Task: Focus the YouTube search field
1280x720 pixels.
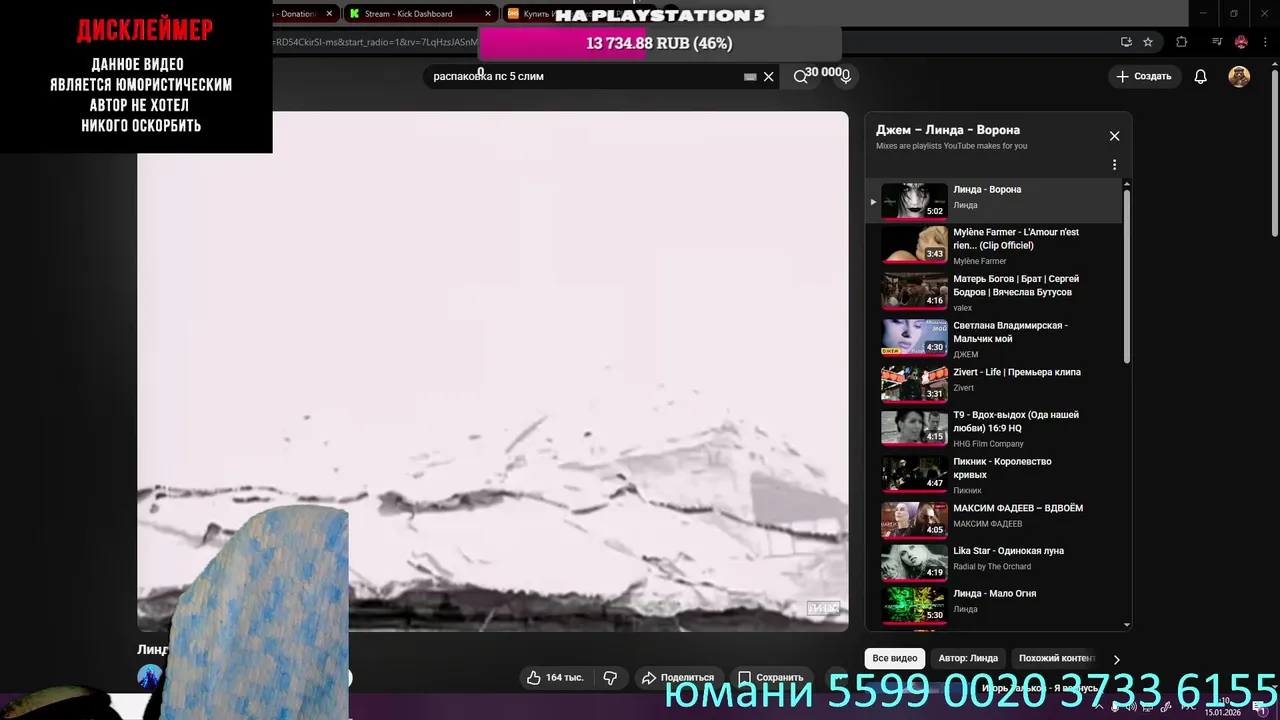Action: click(585, 76)
